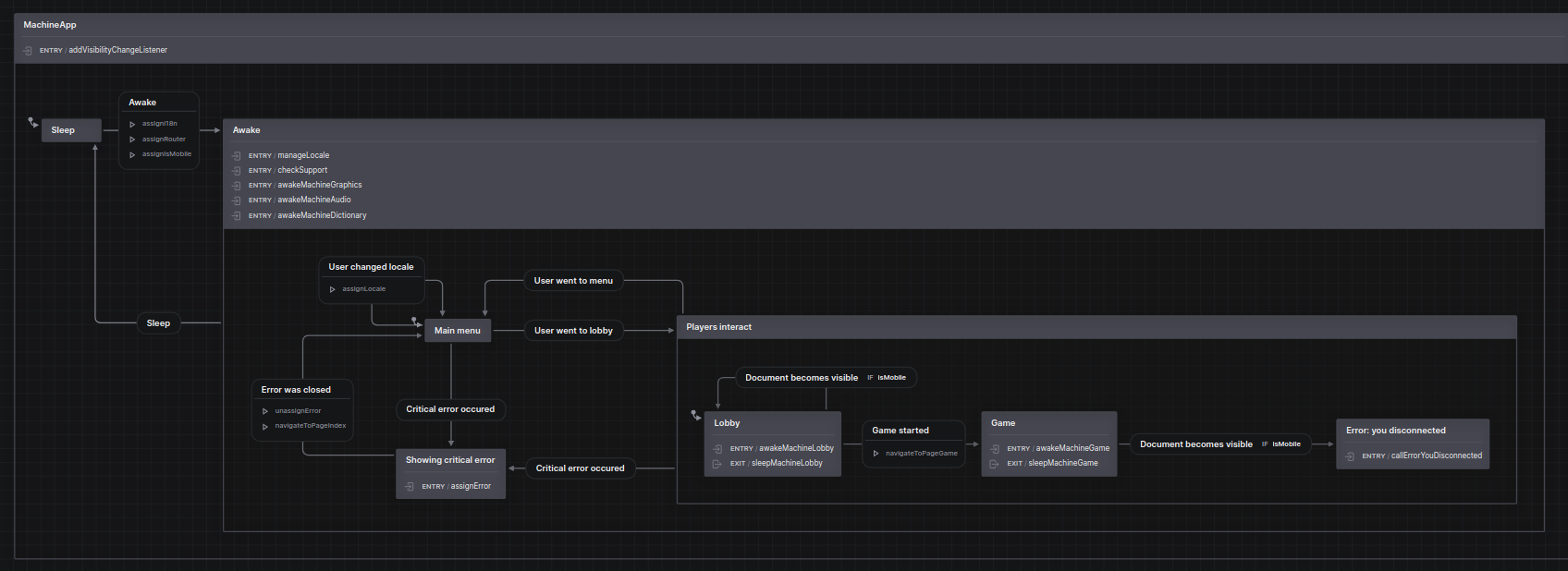Click the assignLocale action text
1568x571 pixels.
[364, 289]
